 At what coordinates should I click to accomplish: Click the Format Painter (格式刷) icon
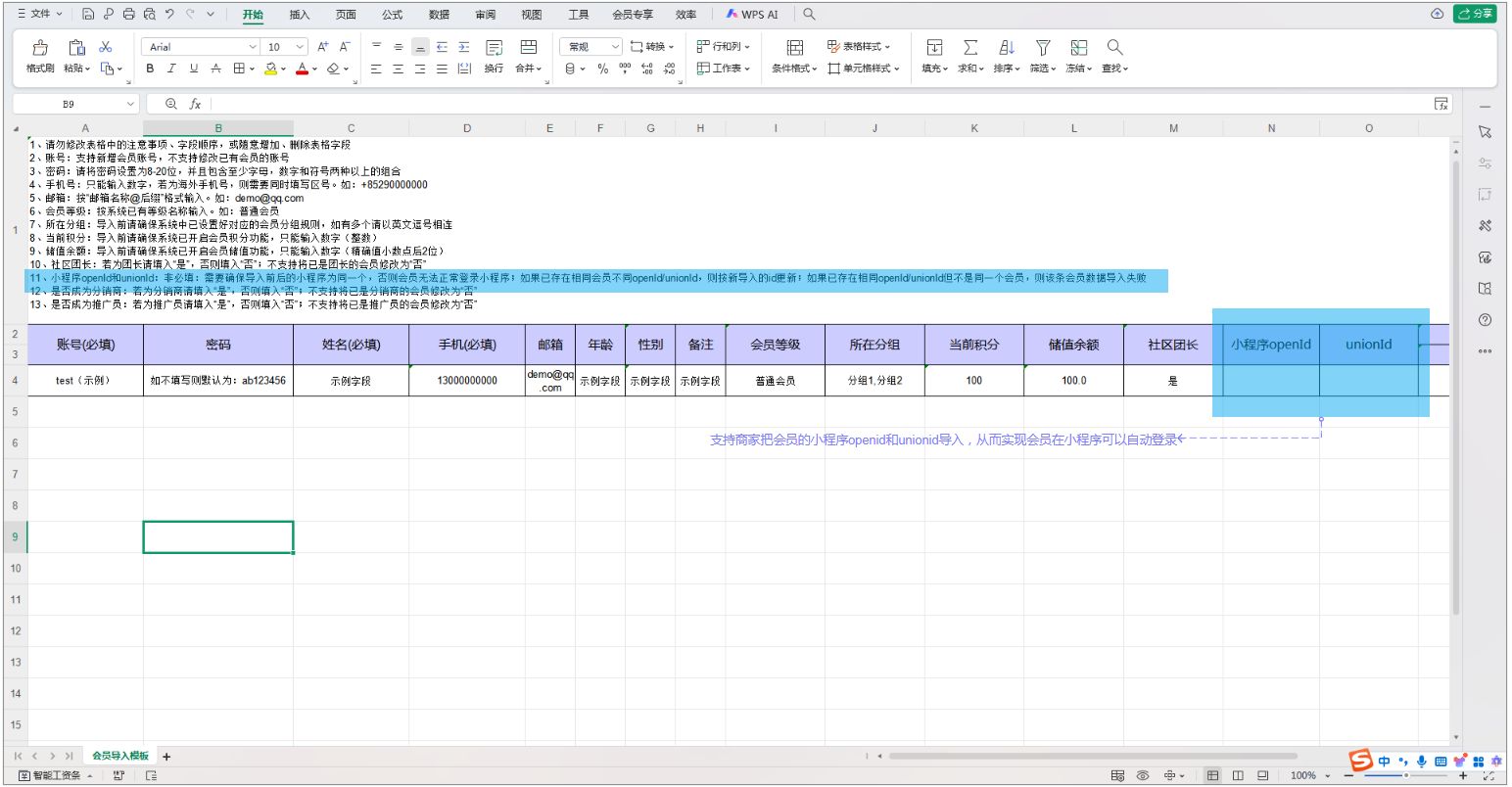pyautogui.click(x=40, y=48)
